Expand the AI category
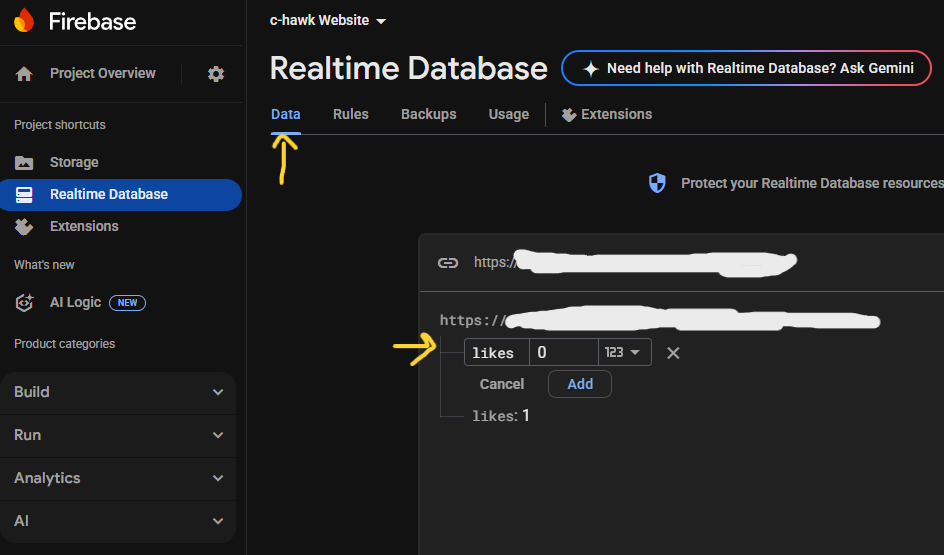 tap(118, 521)
